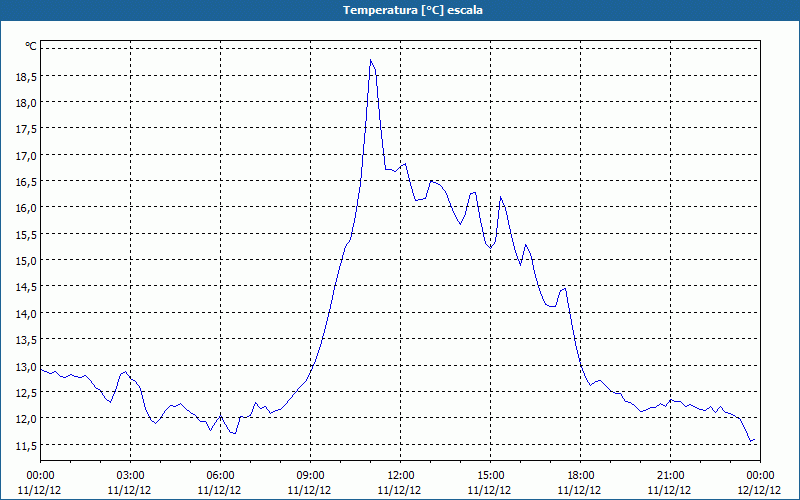
Task: Click the 16,5 y-axis label
Action: tap(27, 182)
